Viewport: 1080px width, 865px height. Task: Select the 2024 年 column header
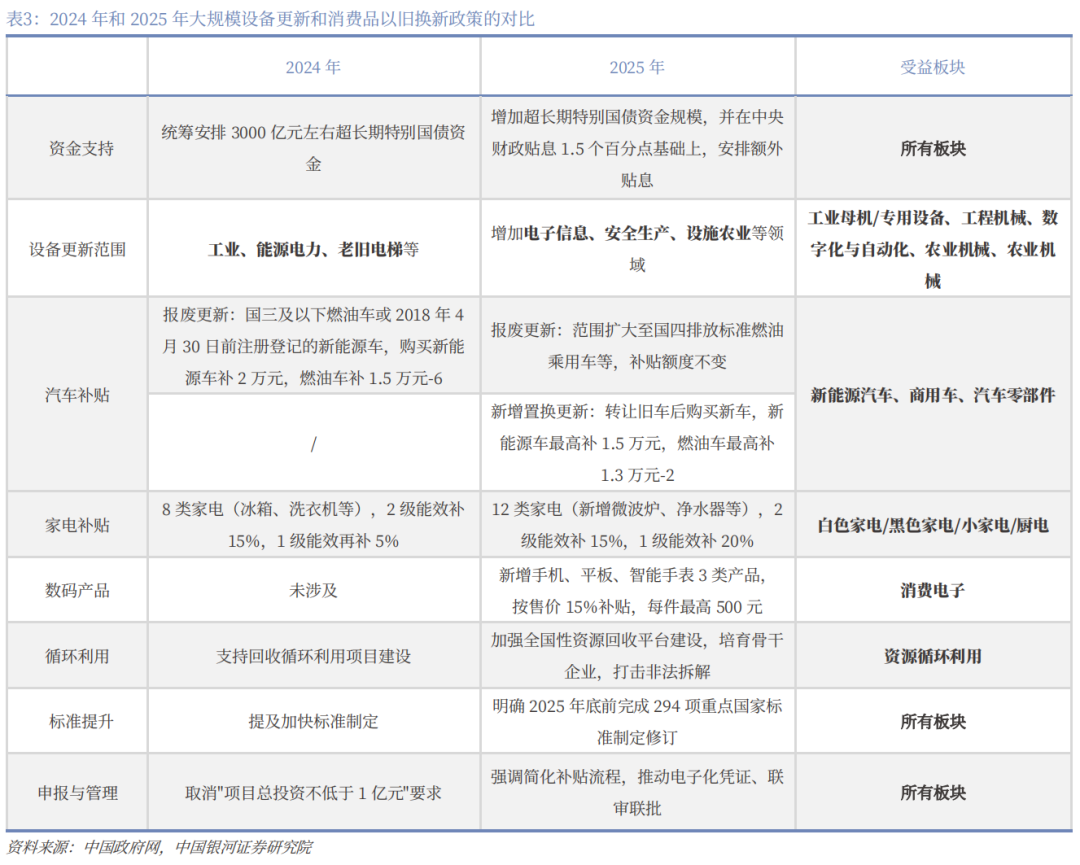click(x=313, y=68)
